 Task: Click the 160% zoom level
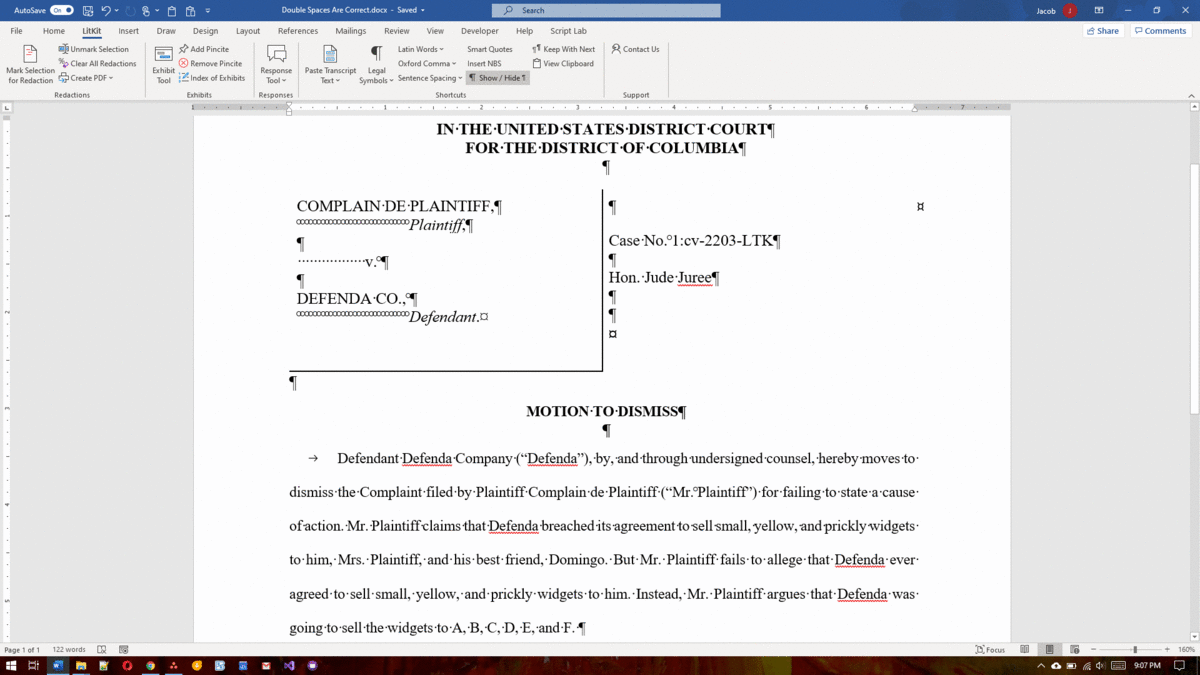1186,650
